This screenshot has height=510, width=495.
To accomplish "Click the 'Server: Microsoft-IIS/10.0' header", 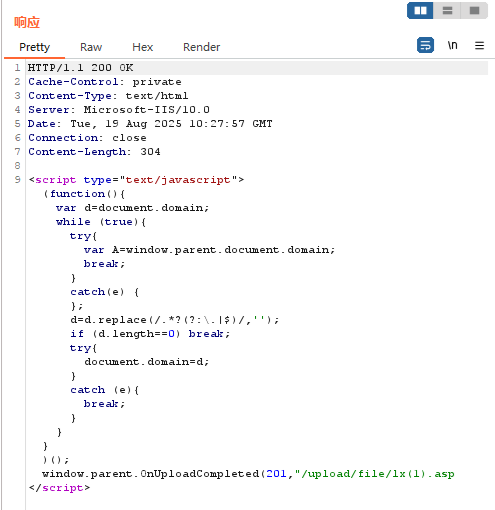I will (119, 110).
